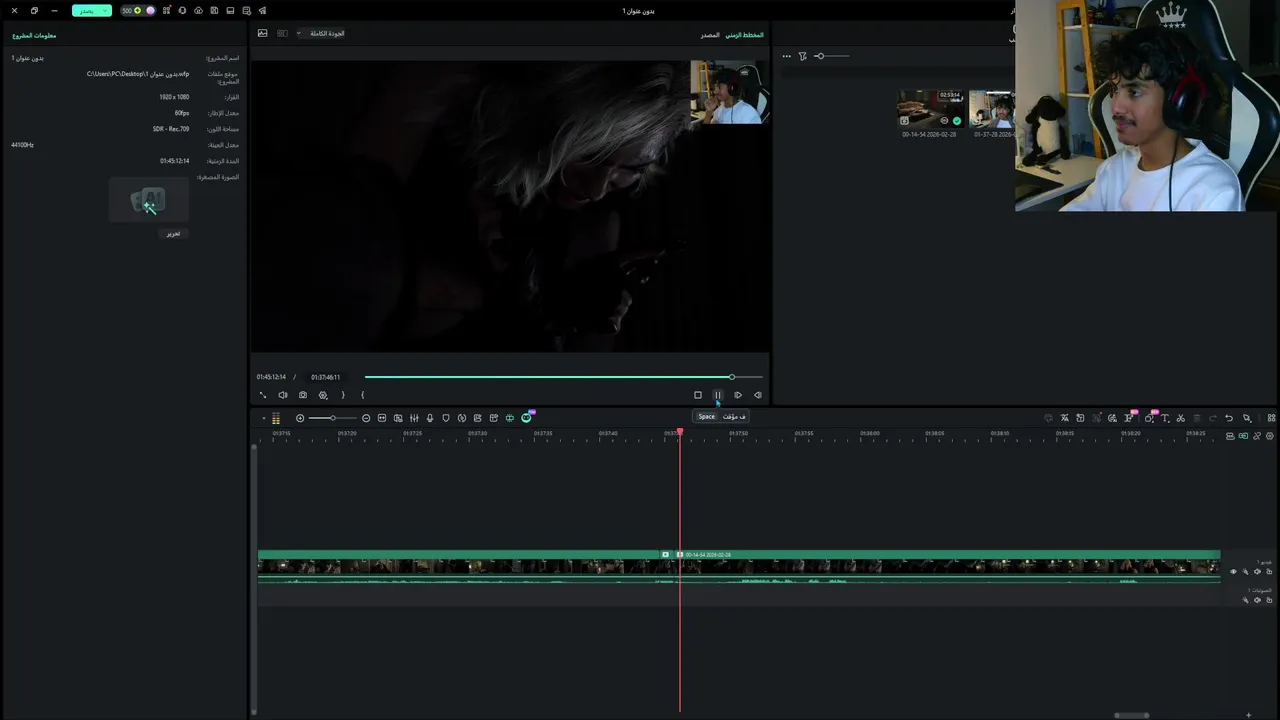
Task: Zoom out timeline with the minus icon
Action: click(366, 418)
